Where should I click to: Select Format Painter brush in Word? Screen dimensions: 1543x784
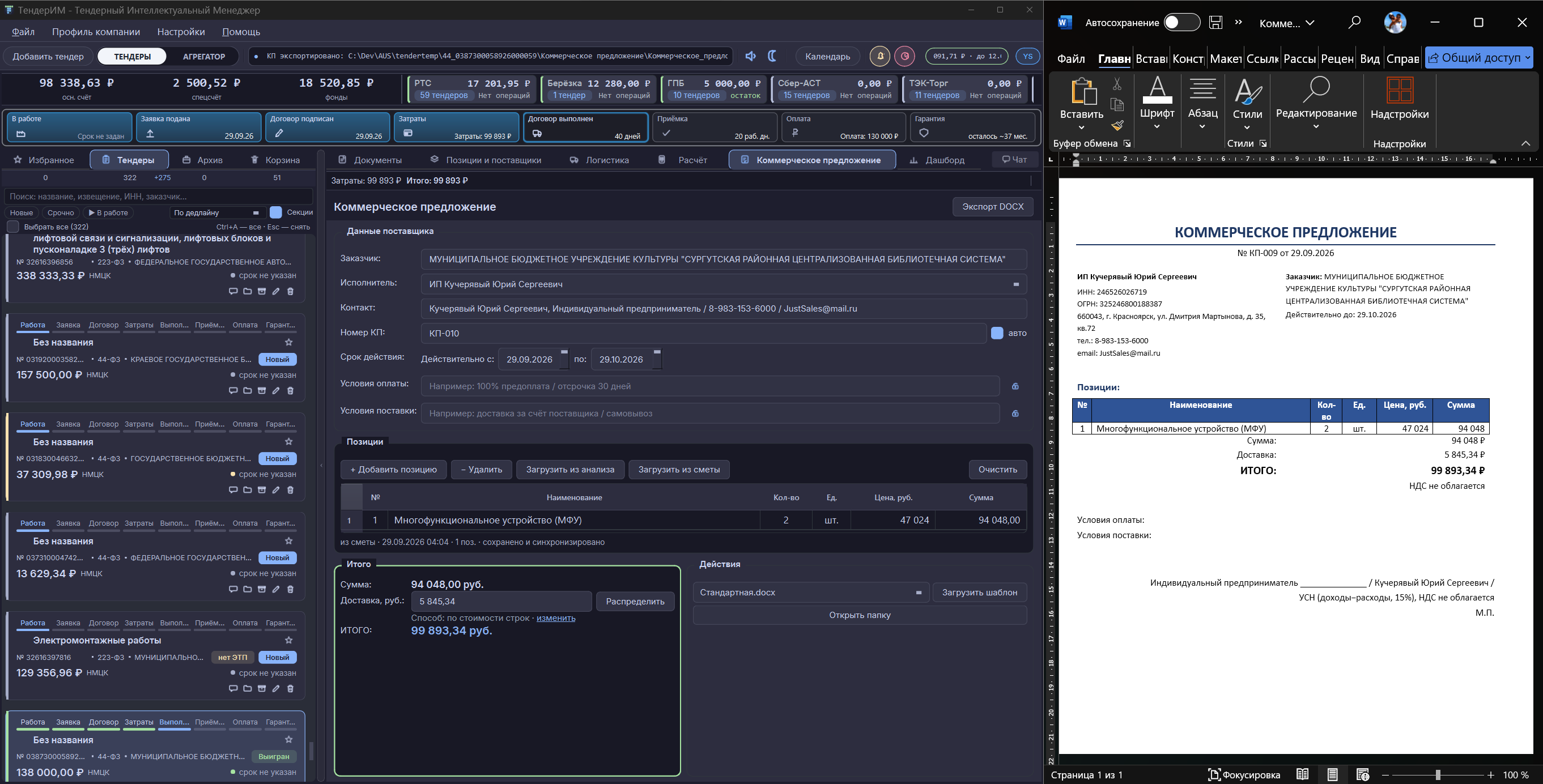click(x=1117, y=125)
